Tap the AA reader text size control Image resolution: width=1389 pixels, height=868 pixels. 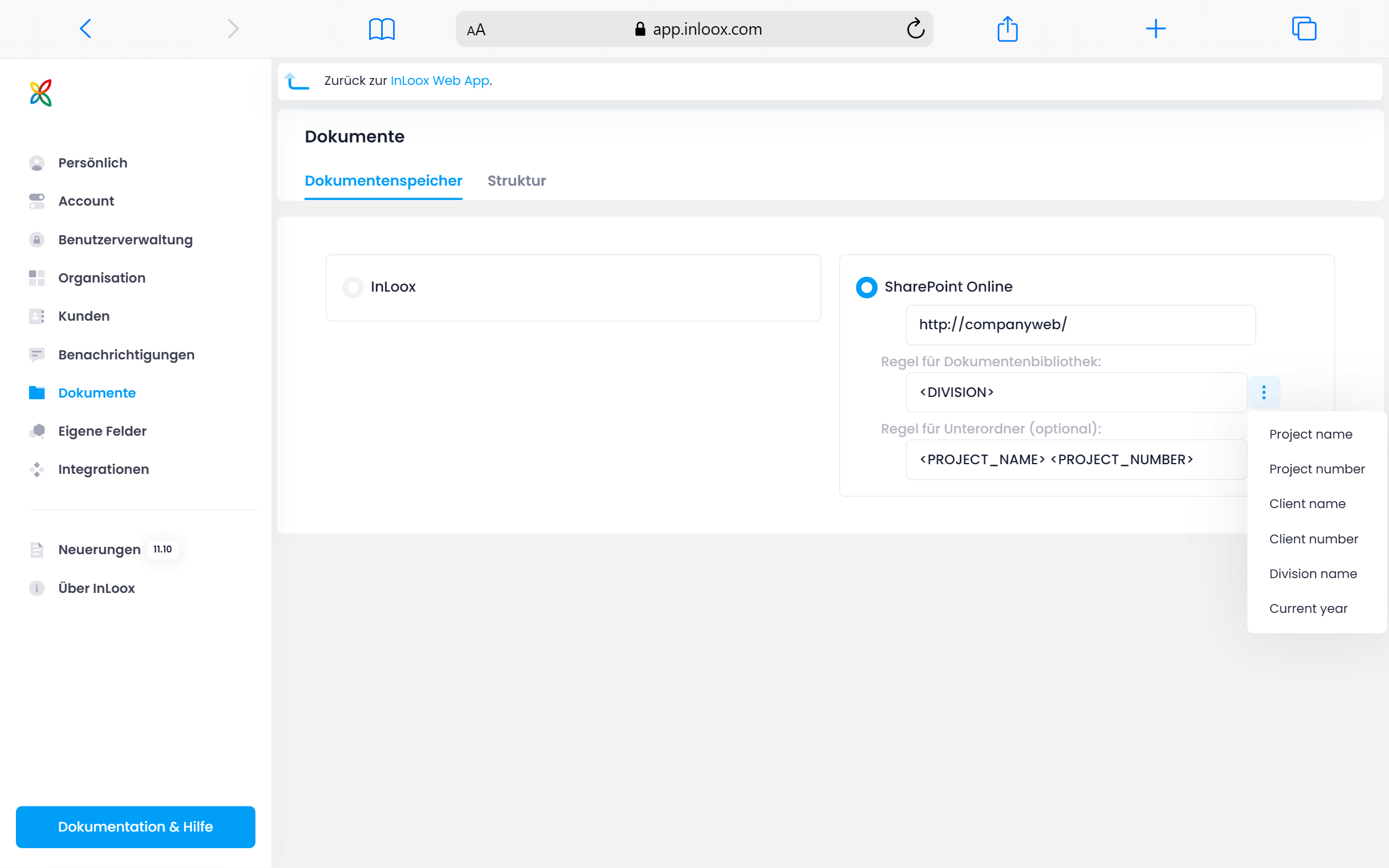[476, 30]
